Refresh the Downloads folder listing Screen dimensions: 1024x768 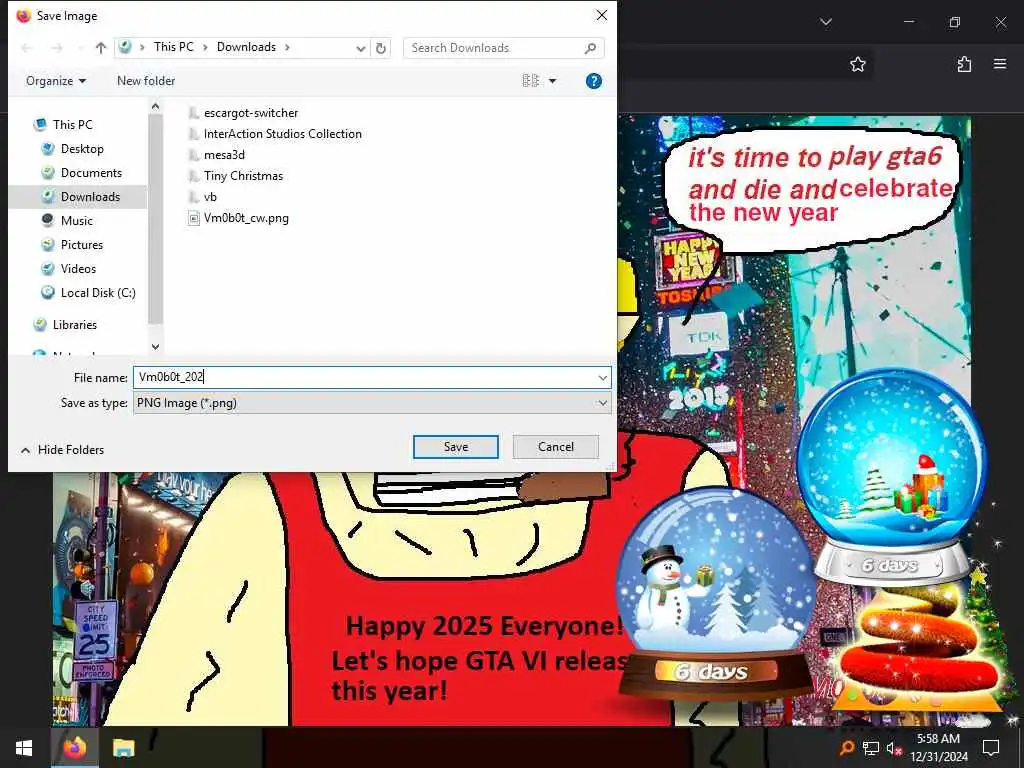click(381, 48)
